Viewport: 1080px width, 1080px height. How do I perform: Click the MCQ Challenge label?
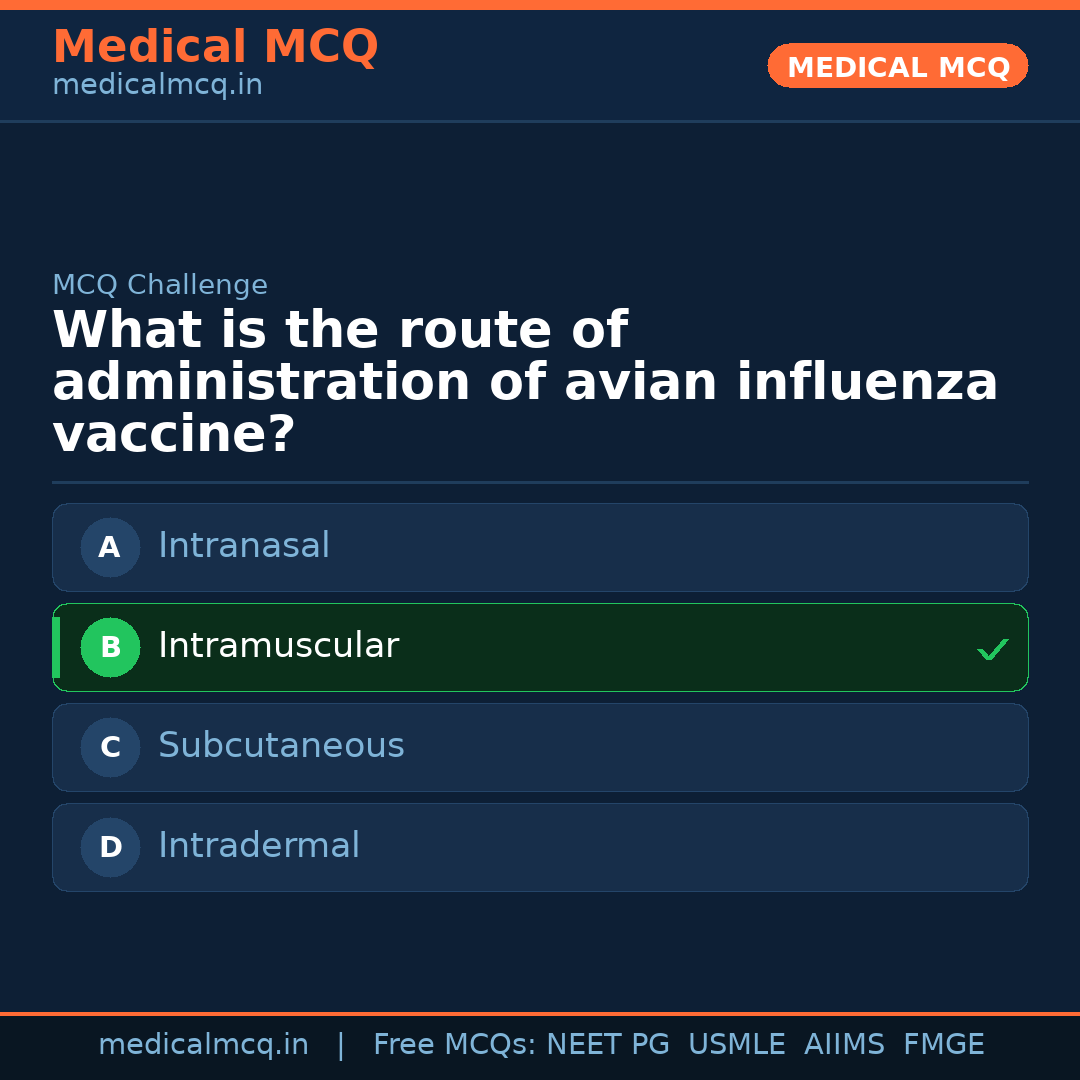click(x=160, y=285)
